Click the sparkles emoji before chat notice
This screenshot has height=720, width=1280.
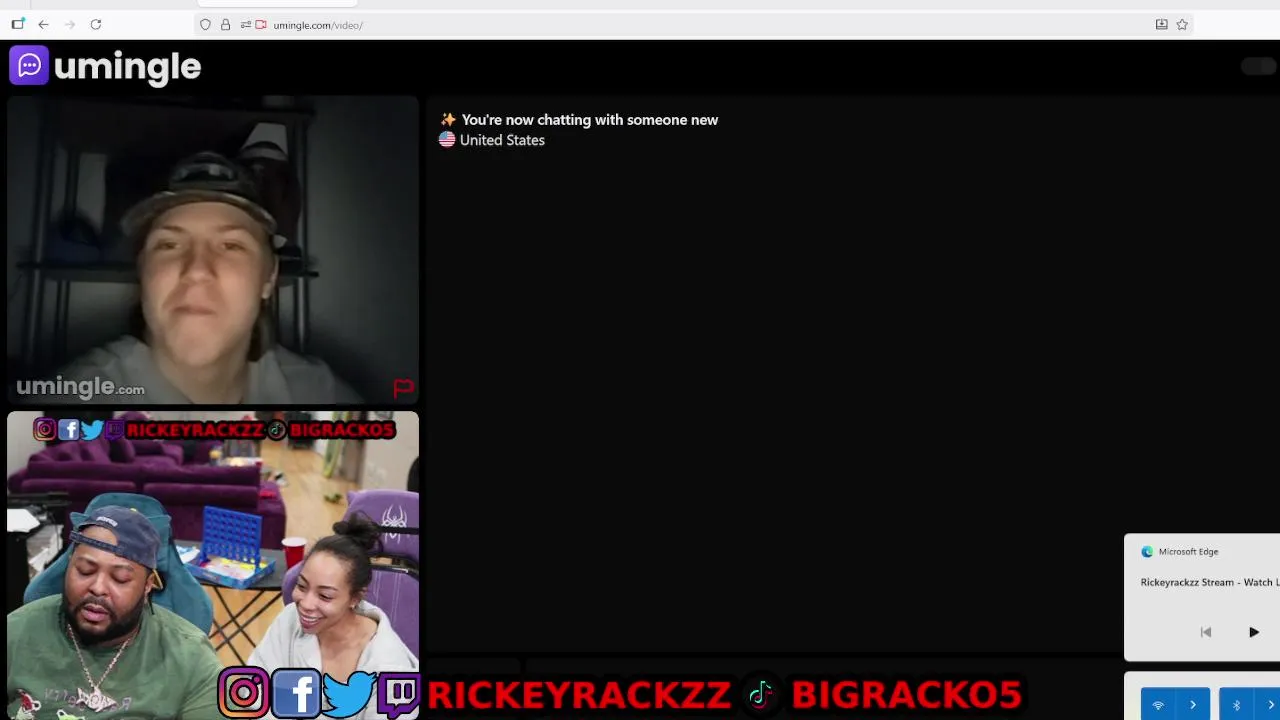point(448,119)
